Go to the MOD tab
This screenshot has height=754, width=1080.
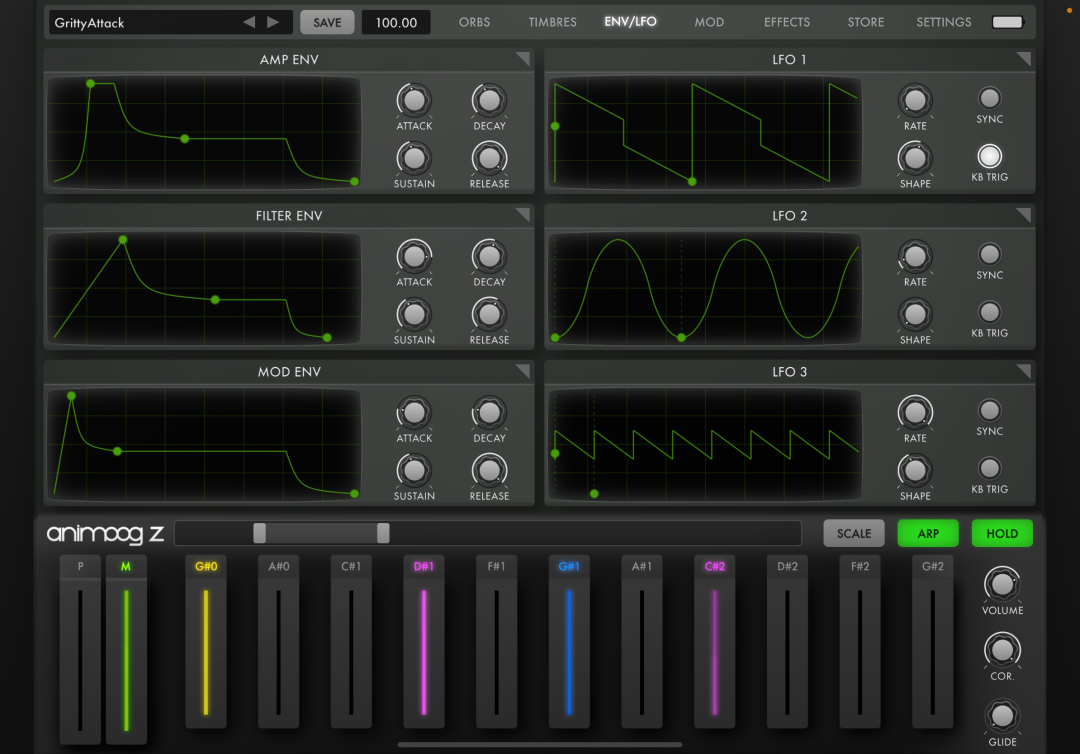(709, 22)
